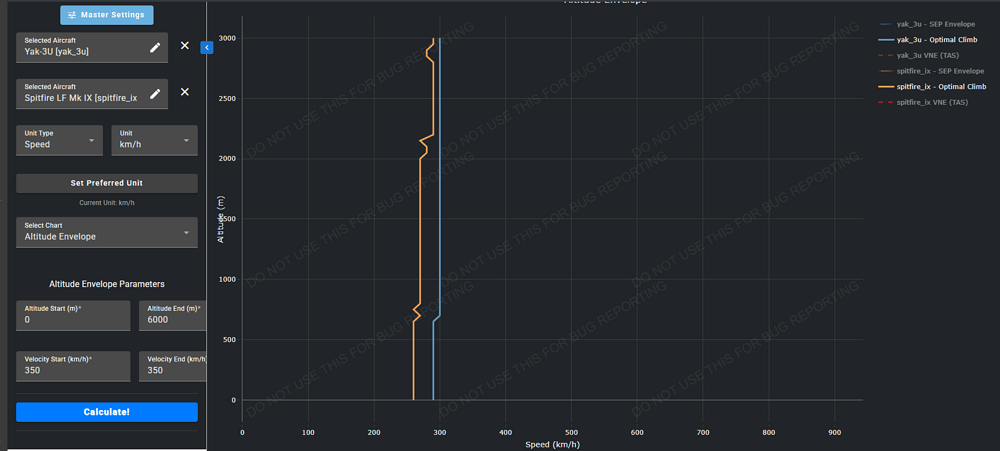Expand the Select Chart dropdown
1000x451 pixels.
[x=106, y=232]
